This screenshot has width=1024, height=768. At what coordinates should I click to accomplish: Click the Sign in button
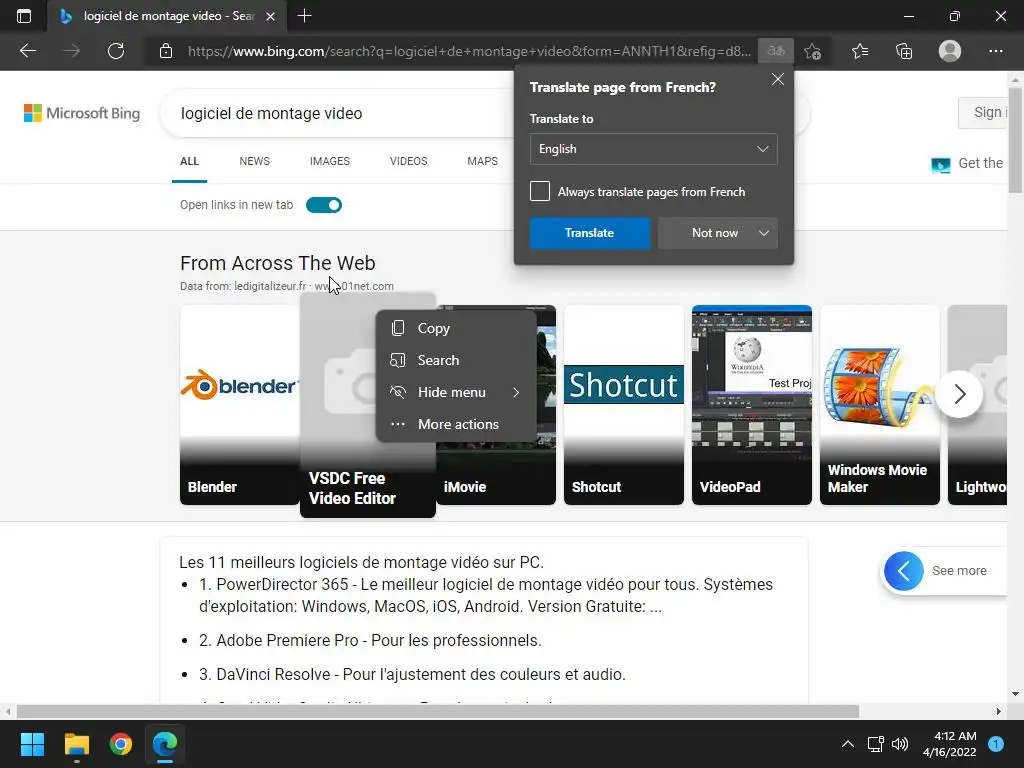[x=983, y=112]
